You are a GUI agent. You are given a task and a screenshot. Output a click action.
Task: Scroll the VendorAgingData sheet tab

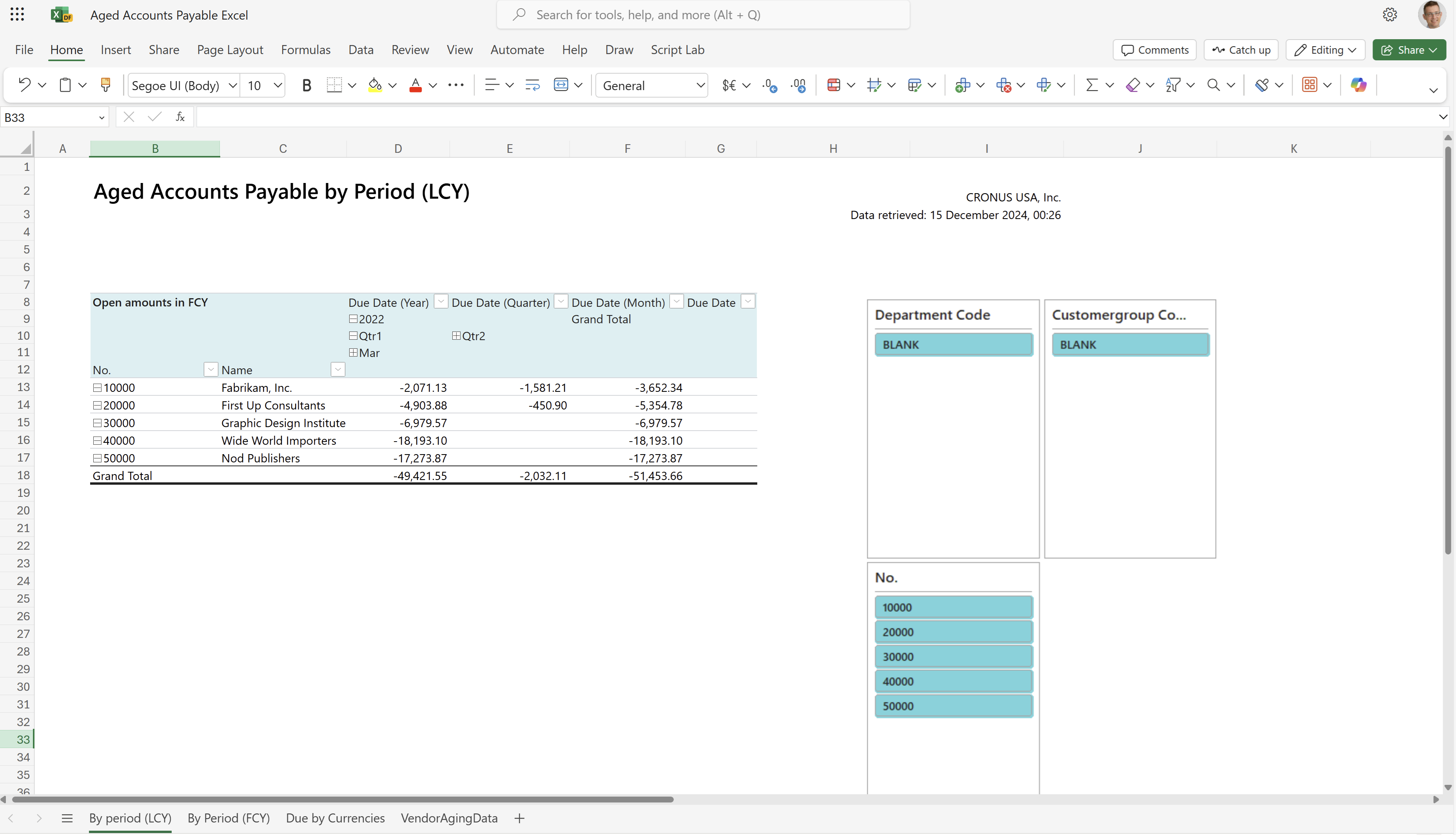[449, 818]
